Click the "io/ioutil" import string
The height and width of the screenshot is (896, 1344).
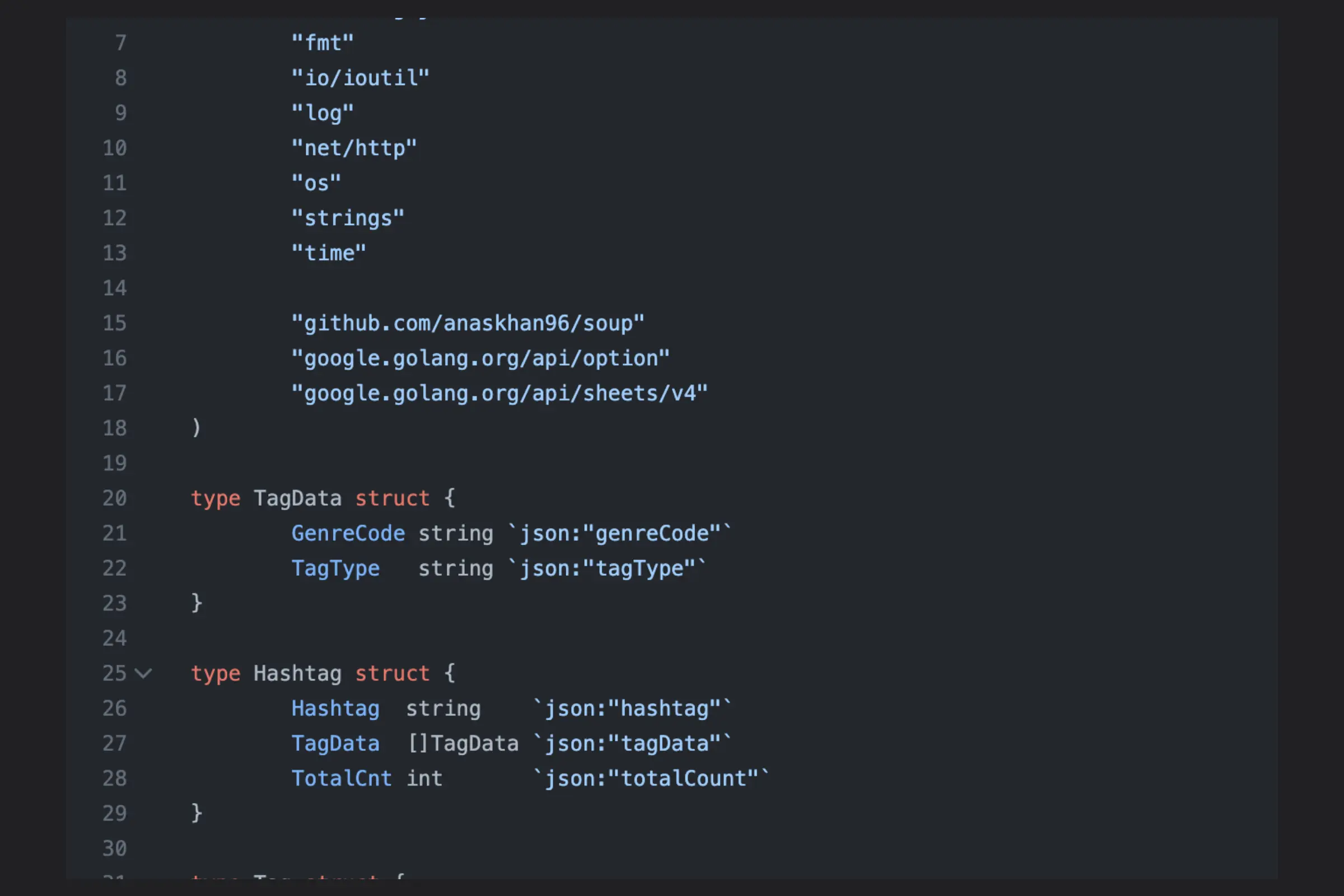click(361, 78)
